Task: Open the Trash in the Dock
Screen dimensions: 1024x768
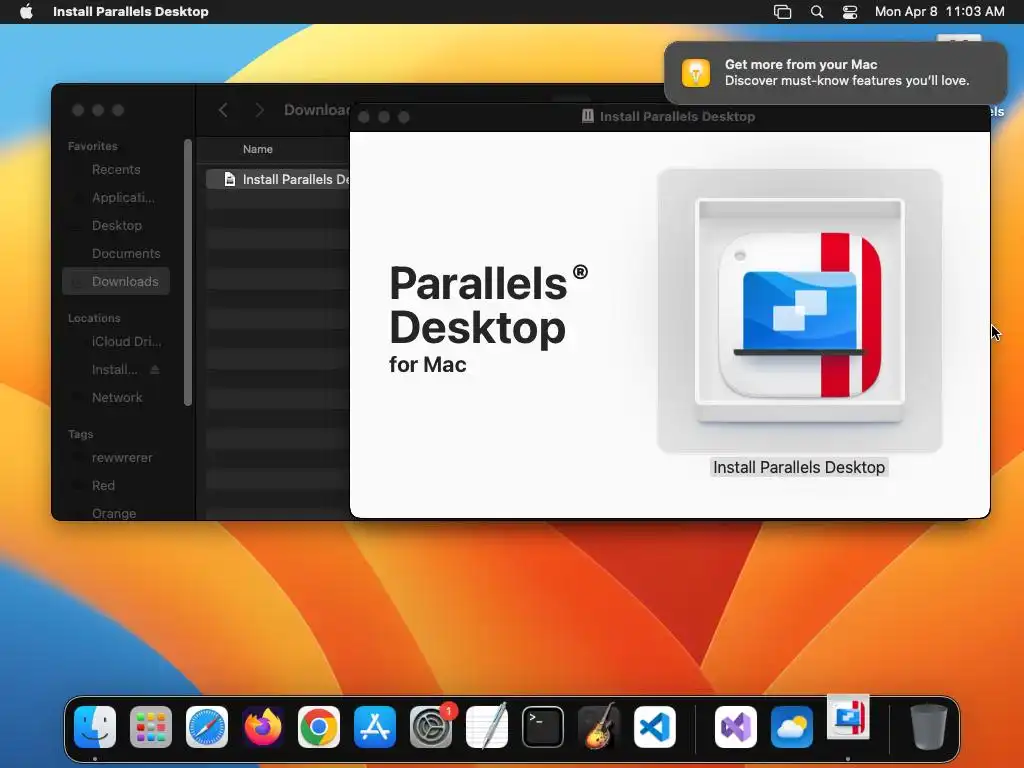Action: pos(928,726)
